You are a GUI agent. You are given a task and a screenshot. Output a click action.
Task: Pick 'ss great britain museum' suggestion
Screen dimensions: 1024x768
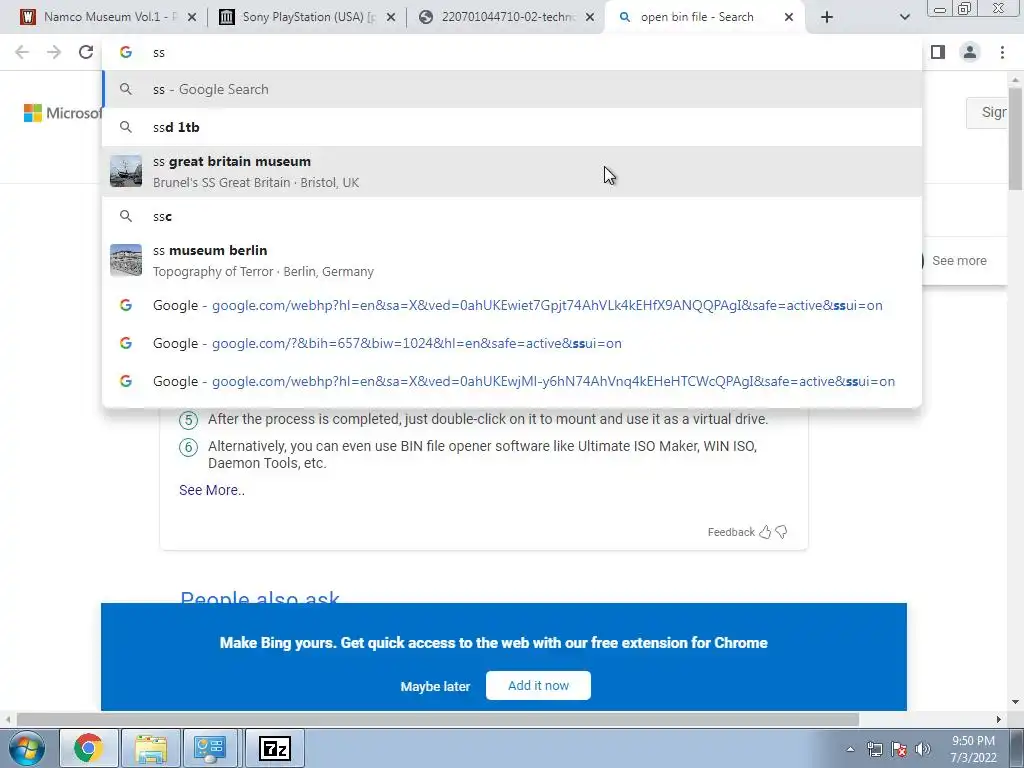(x=512, y=171)
